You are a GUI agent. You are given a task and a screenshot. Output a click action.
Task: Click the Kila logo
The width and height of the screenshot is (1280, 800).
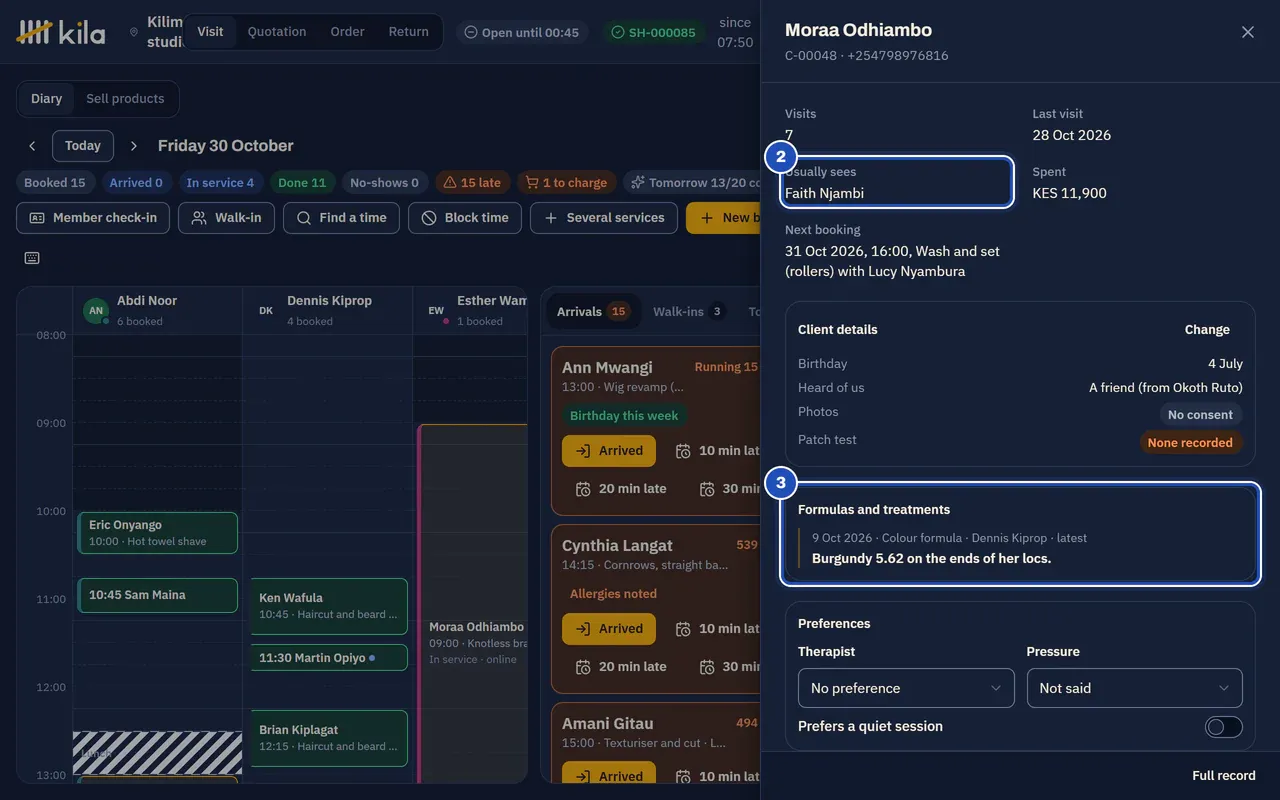61,32
